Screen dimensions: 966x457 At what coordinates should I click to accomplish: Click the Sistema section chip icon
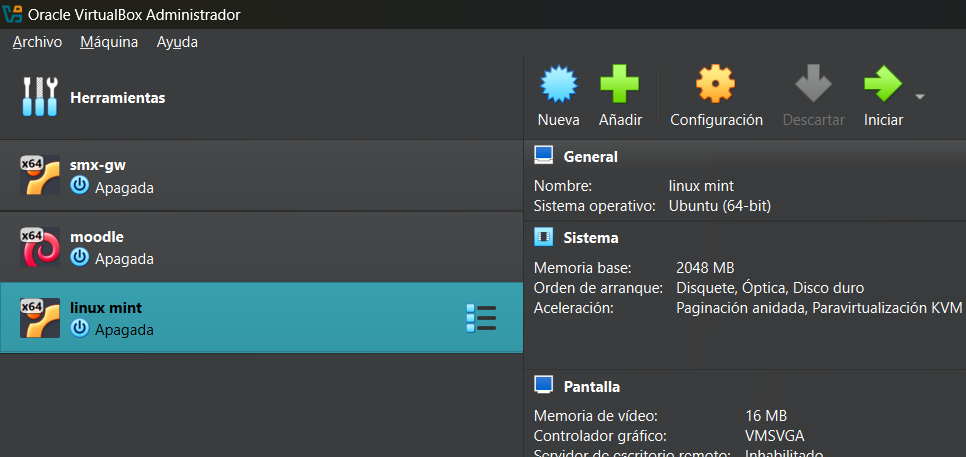(543, 237)
